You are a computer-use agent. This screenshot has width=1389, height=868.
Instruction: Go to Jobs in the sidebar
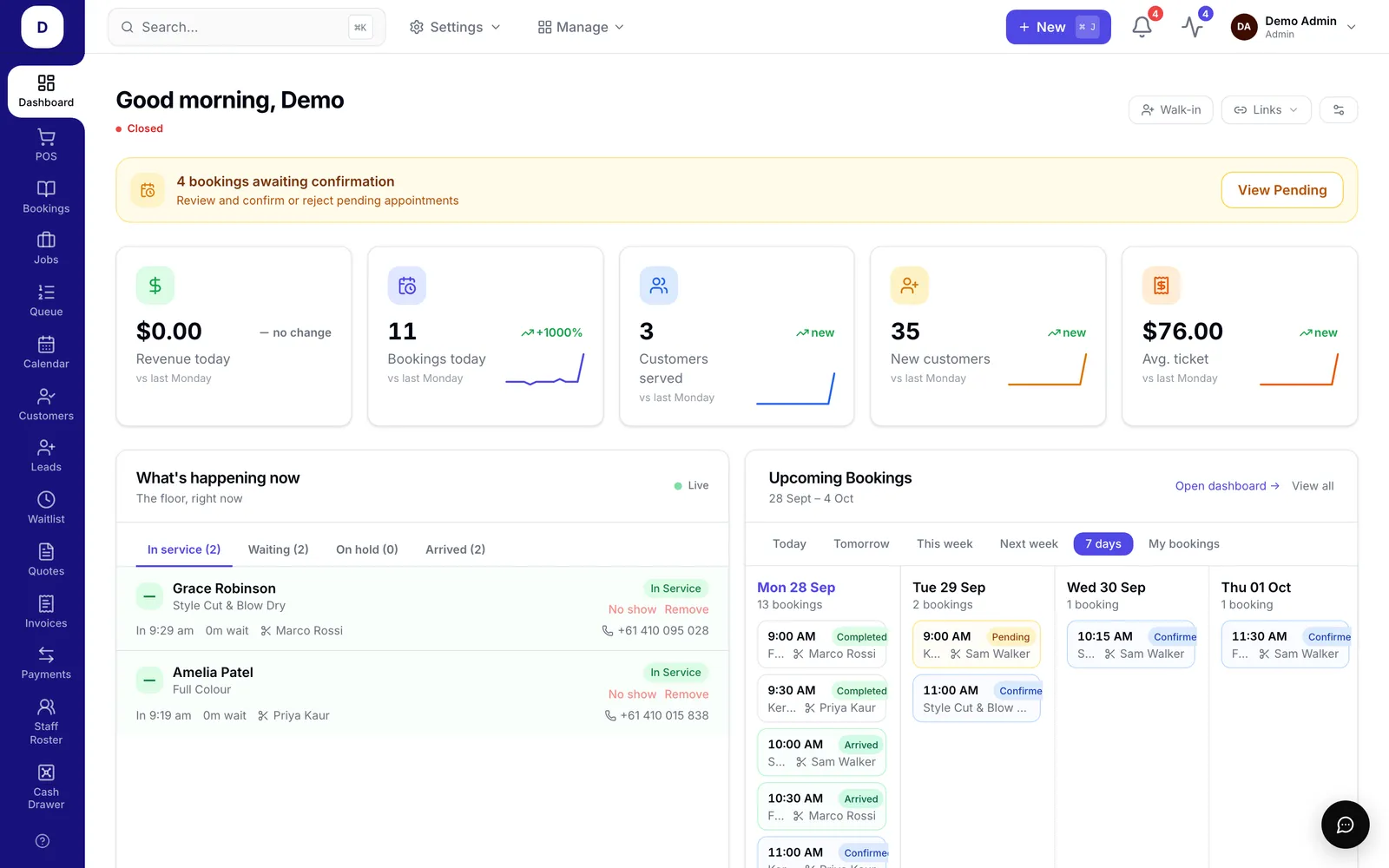pyautogui.click(x=46, y=248)
